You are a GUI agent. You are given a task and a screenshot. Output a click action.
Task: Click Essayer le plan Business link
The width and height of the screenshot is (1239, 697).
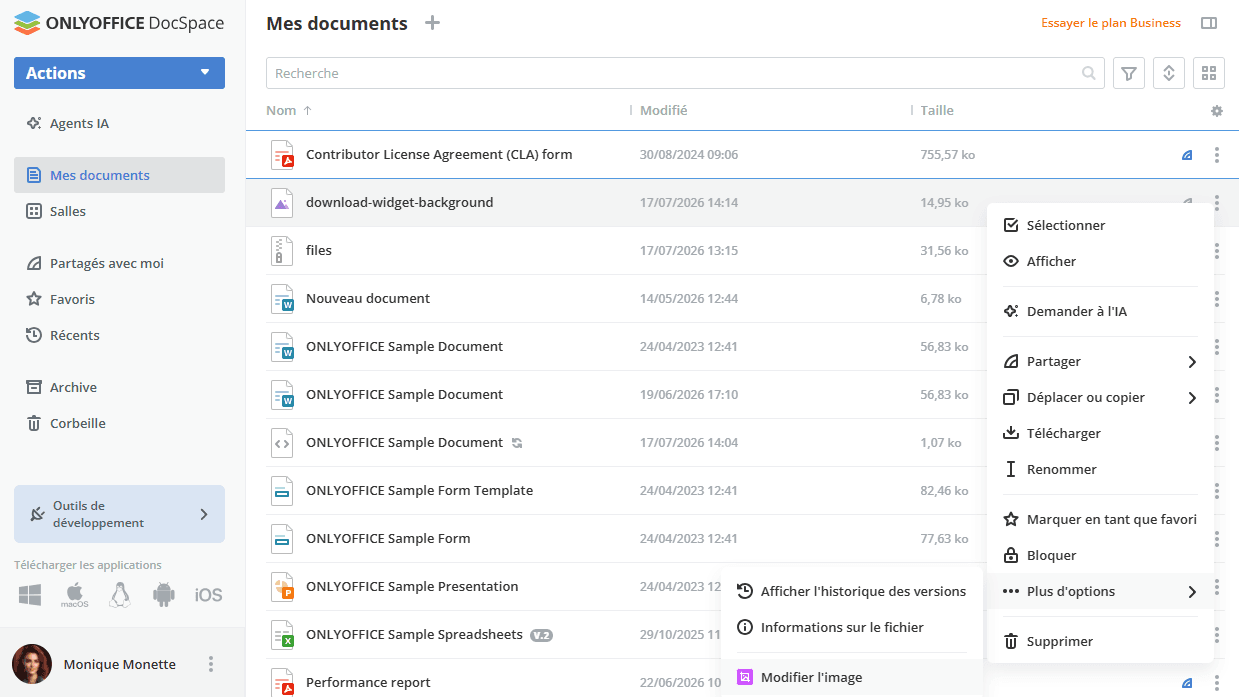(x=1111, y=23)
